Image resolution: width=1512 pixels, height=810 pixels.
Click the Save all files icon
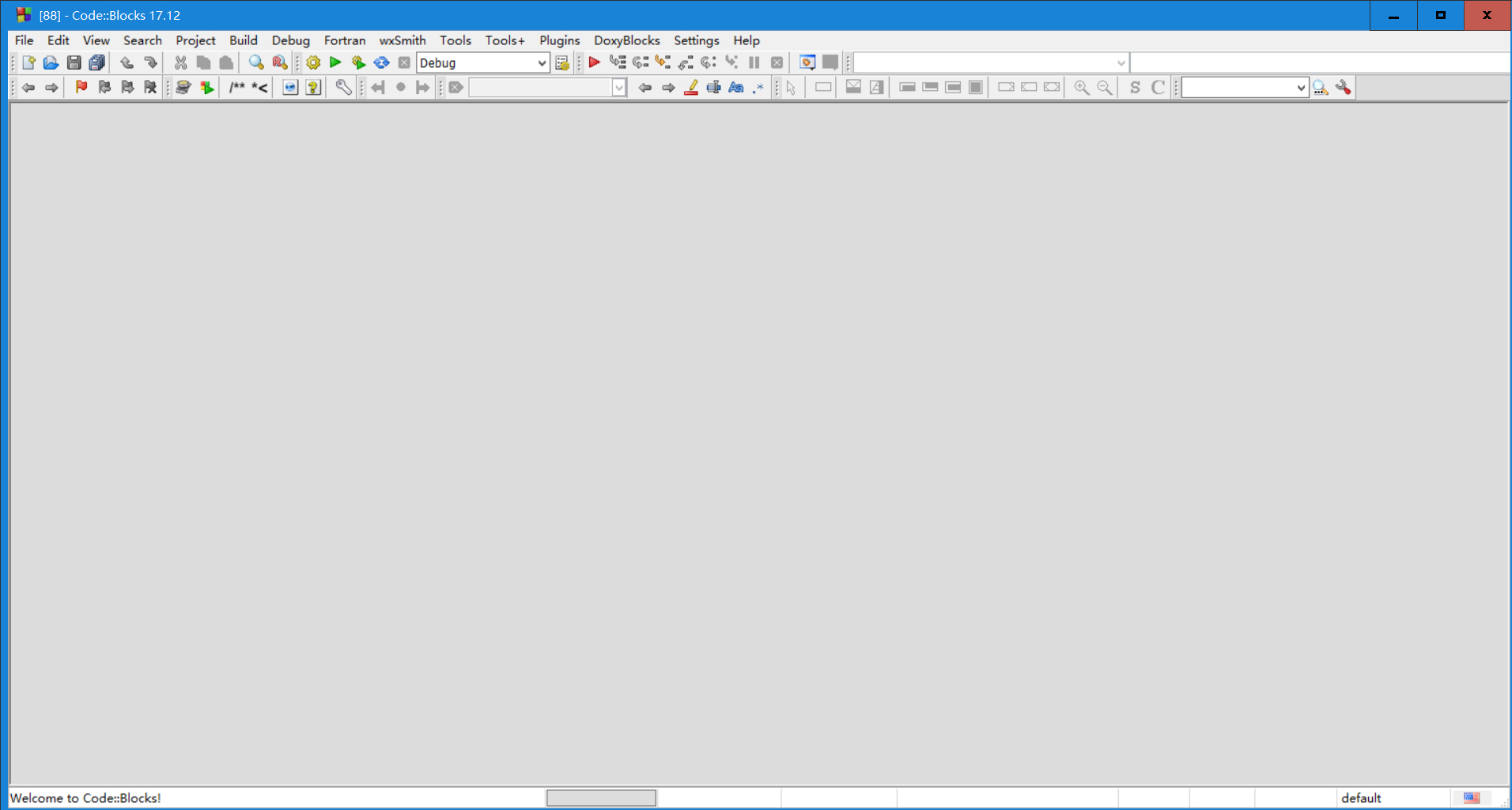97,62
